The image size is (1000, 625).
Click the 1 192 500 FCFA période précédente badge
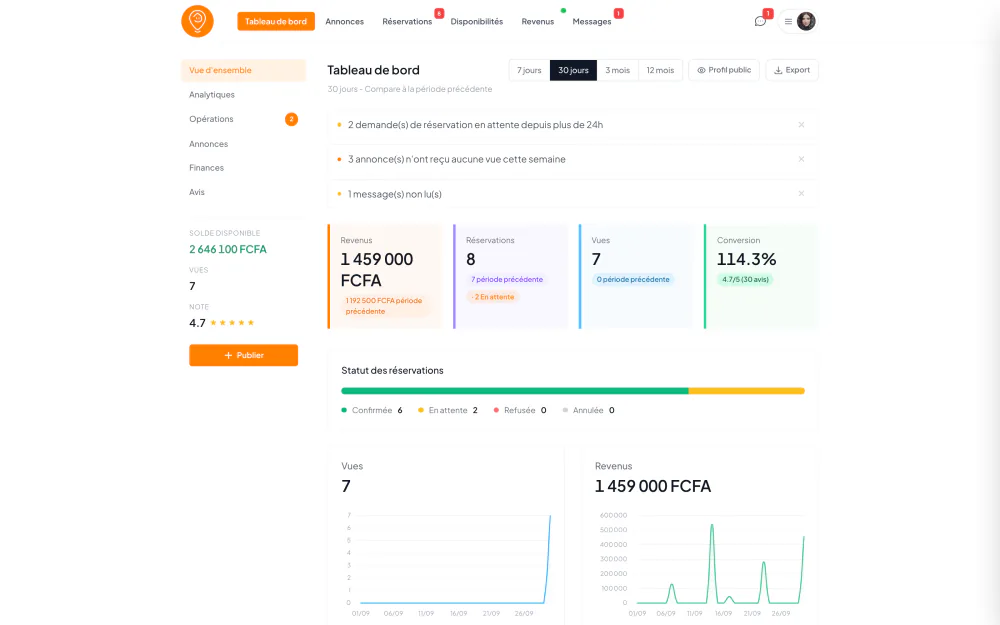(385, 305)
